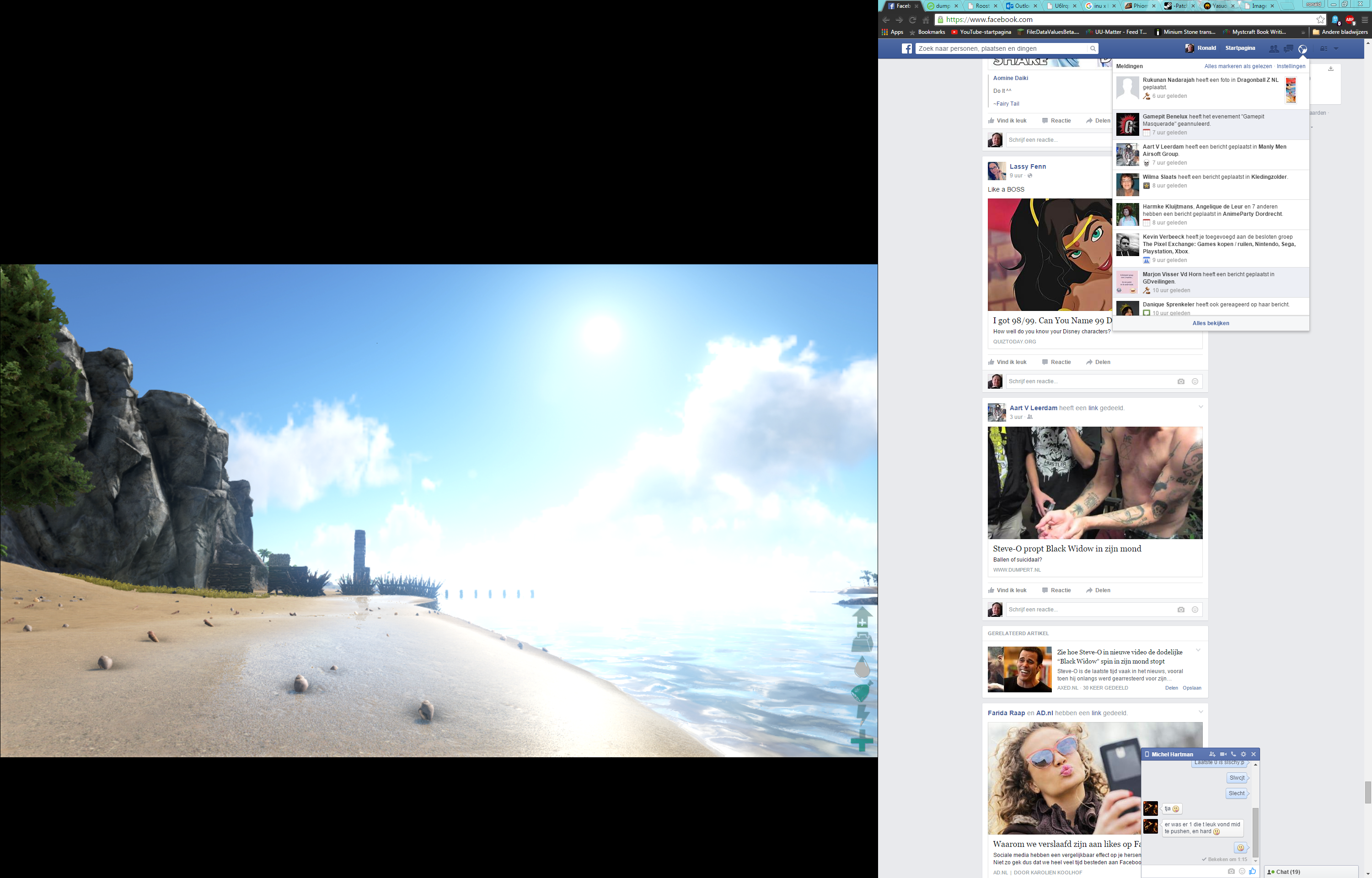1372x878 pixels.
Task: Bookmark this page with star icon
Action: tap(1321, 19)
